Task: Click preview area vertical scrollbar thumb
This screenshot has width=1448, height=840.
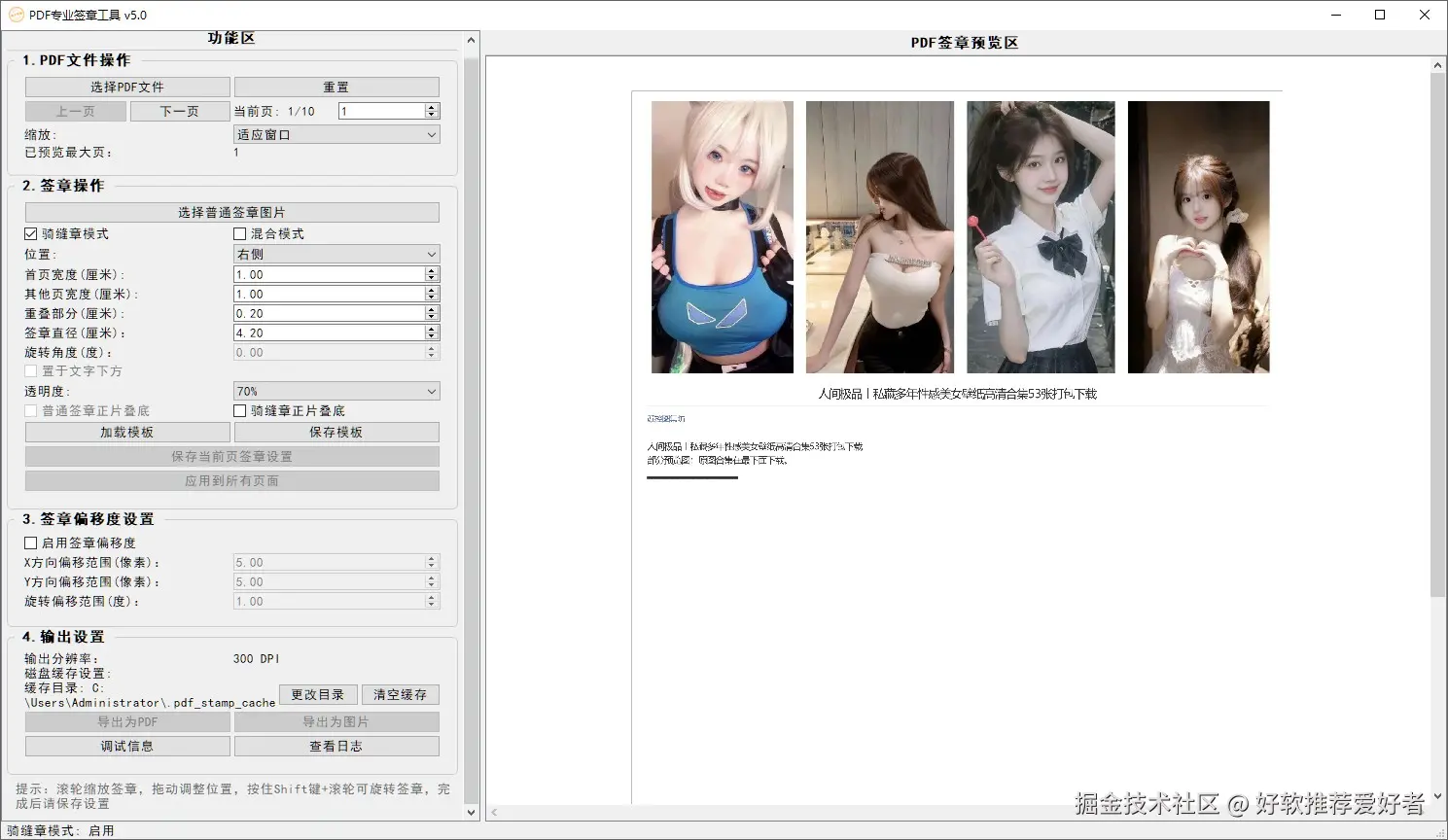Action: tap(1438, 334)
